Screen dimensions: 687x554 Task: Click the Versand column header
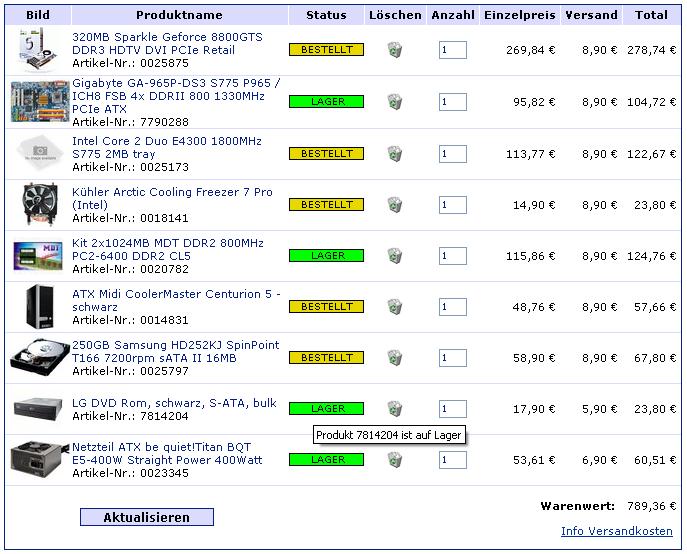coord(591,15)
